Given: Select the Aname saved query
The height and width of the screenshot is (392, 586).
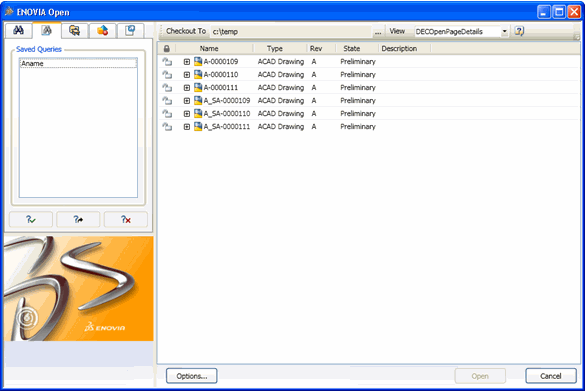Looking at the screenshot, I should point(78,64).
